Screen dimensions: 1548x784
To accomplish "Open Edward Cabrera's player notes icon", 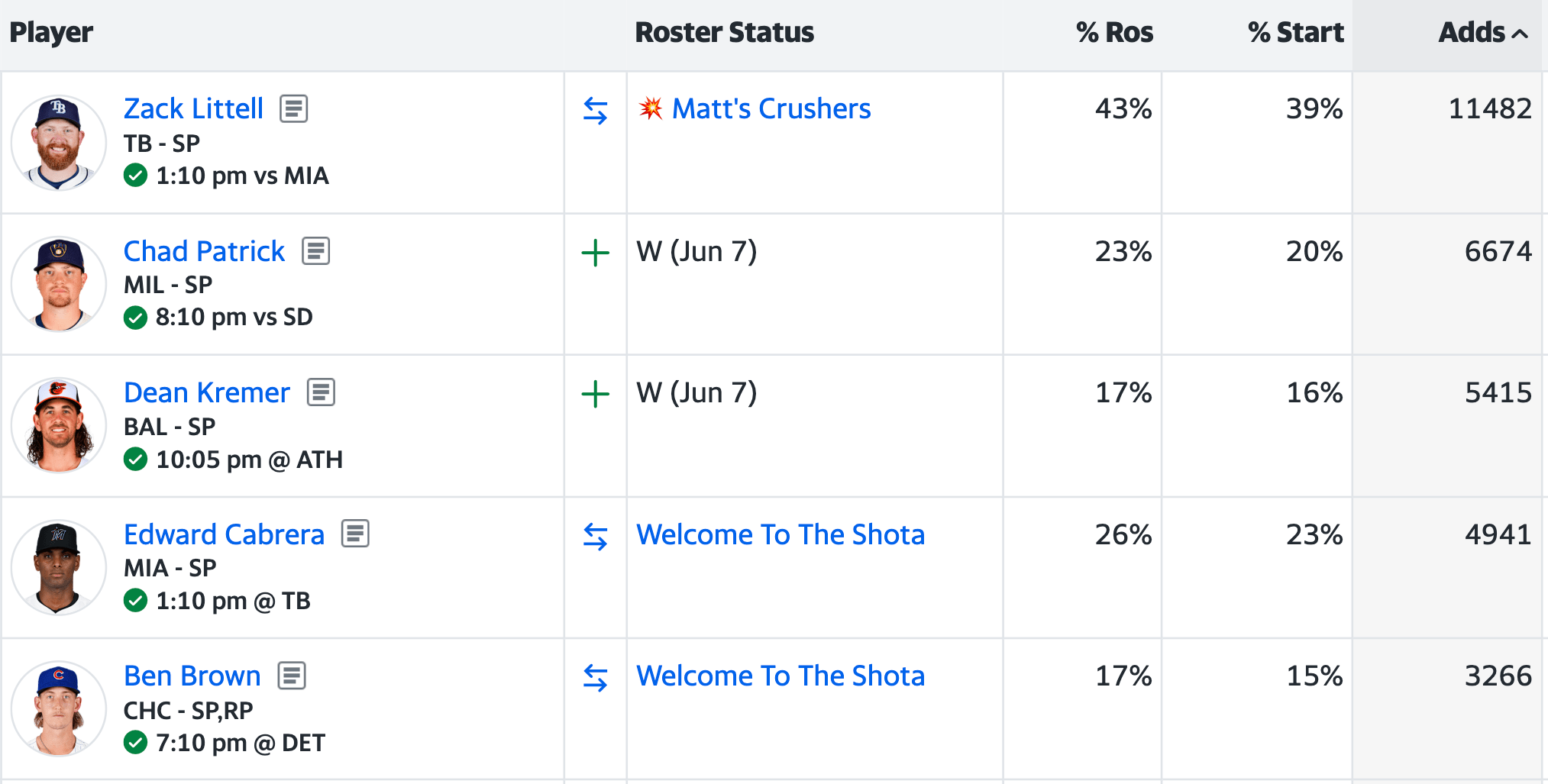I will tap(355, 534).
